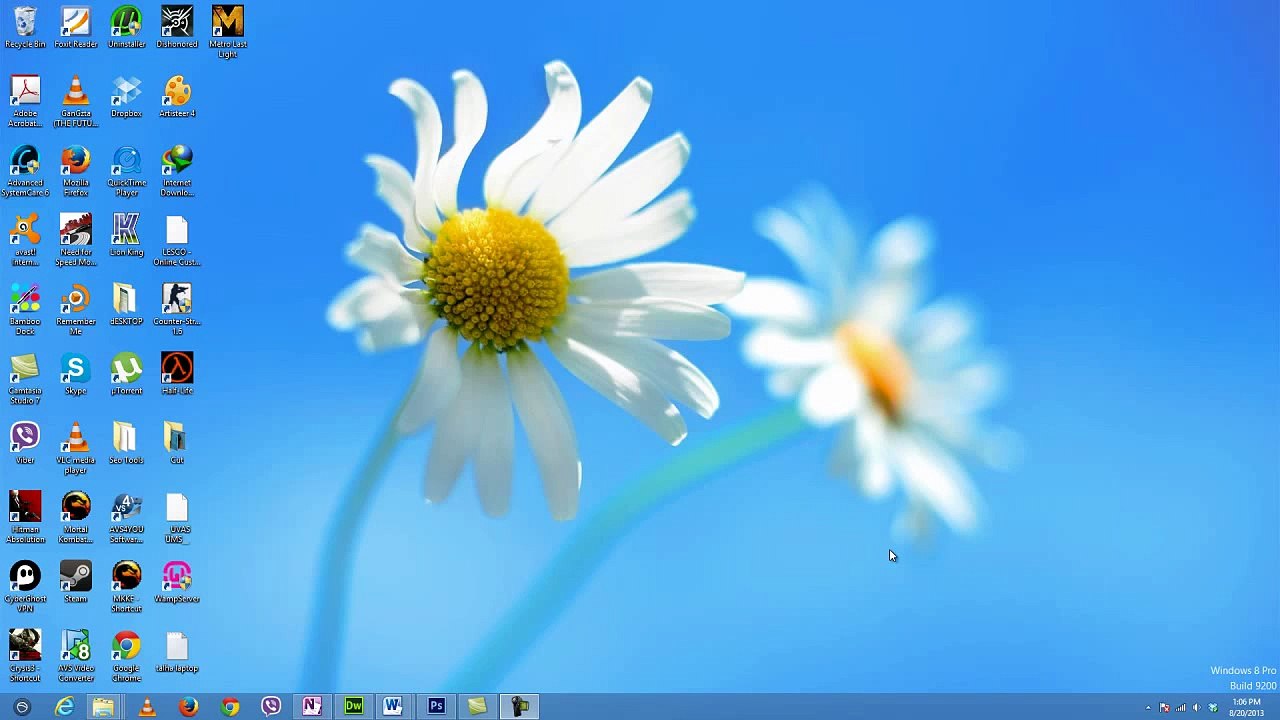Select the Camtasia Studio 7 desktop shortcut
The image size is (1280, 720).
point(25,379)
